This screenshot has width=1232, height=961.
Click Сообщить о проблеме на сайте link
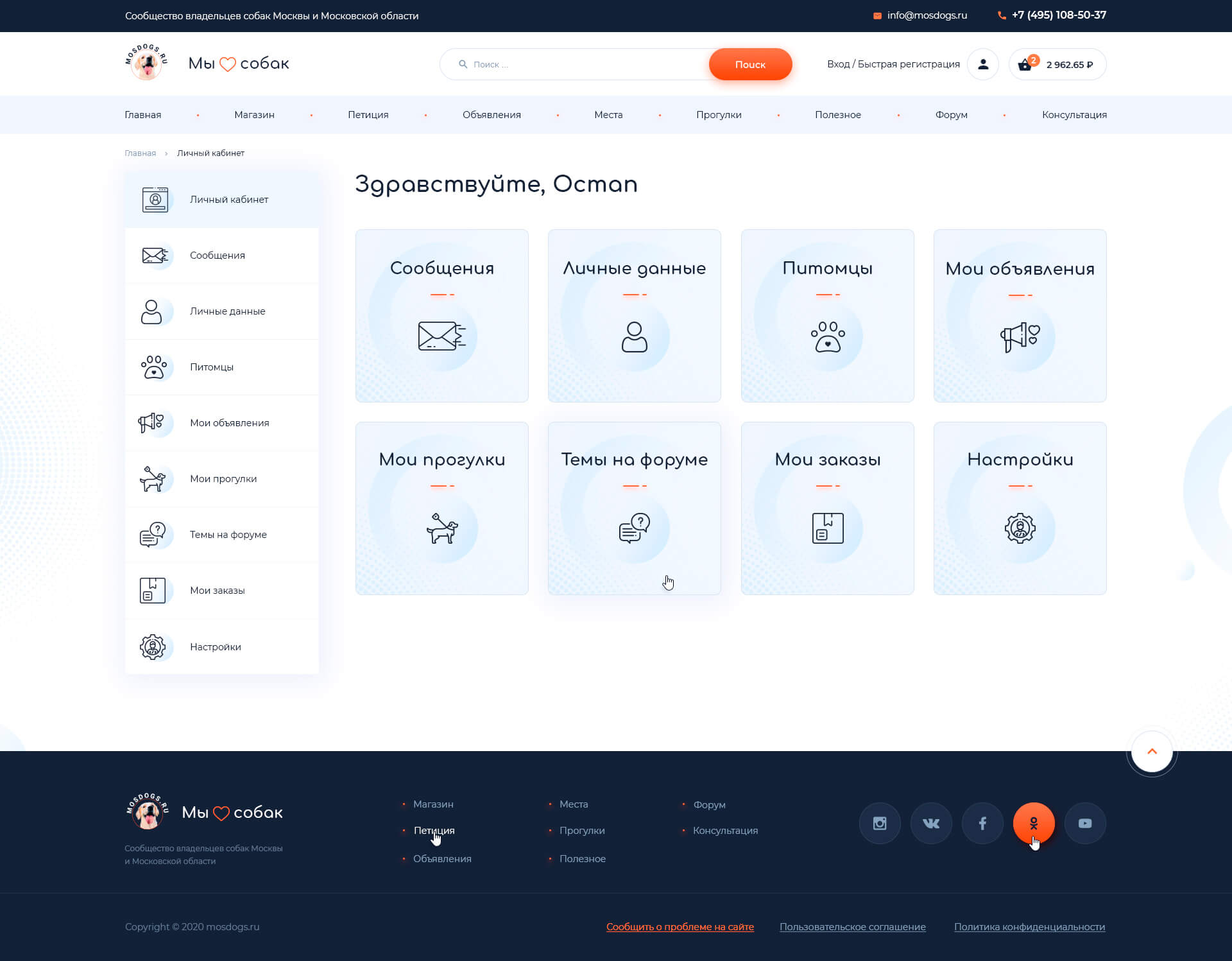[680, 927]
